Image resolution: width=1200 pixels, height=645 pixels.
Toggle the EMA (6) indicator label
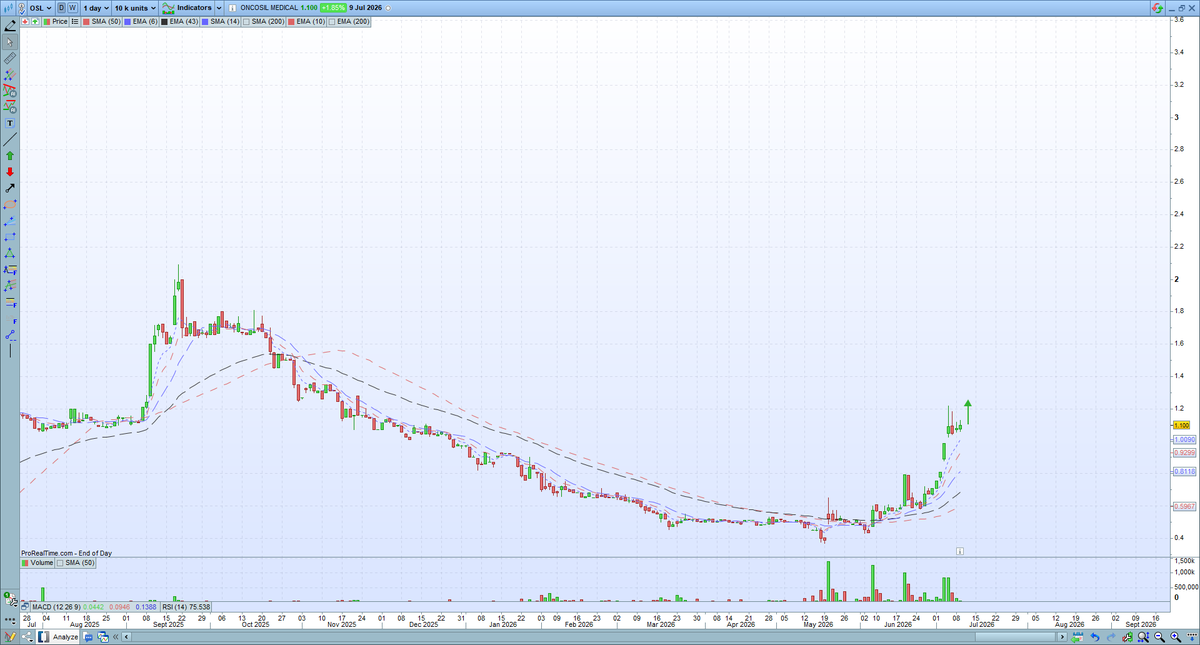coord(140,21)
